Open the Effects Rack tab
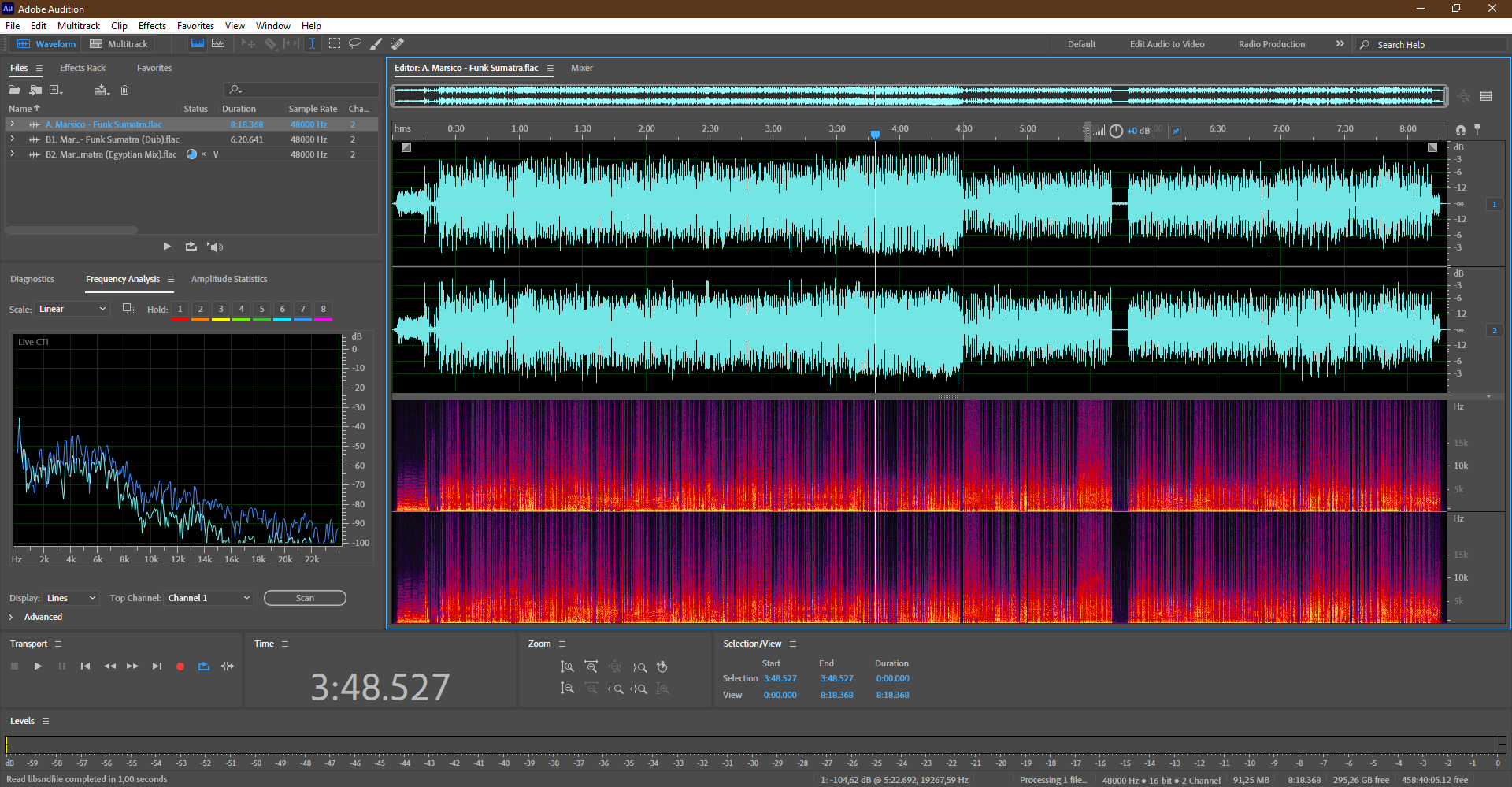The height and width of the screenshot is (787, 1512). [x=83, y=68]
